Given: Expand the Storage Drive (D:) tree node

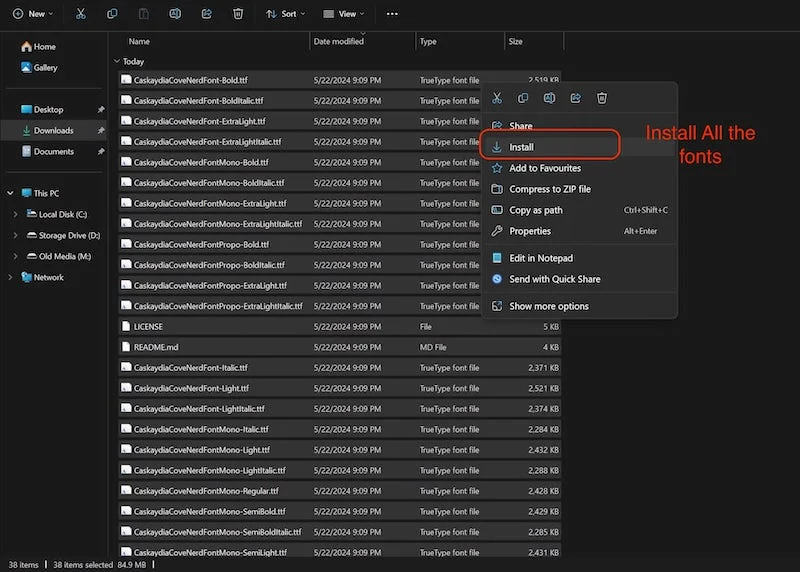Looking at the screenshot, I should click(15, 235).
